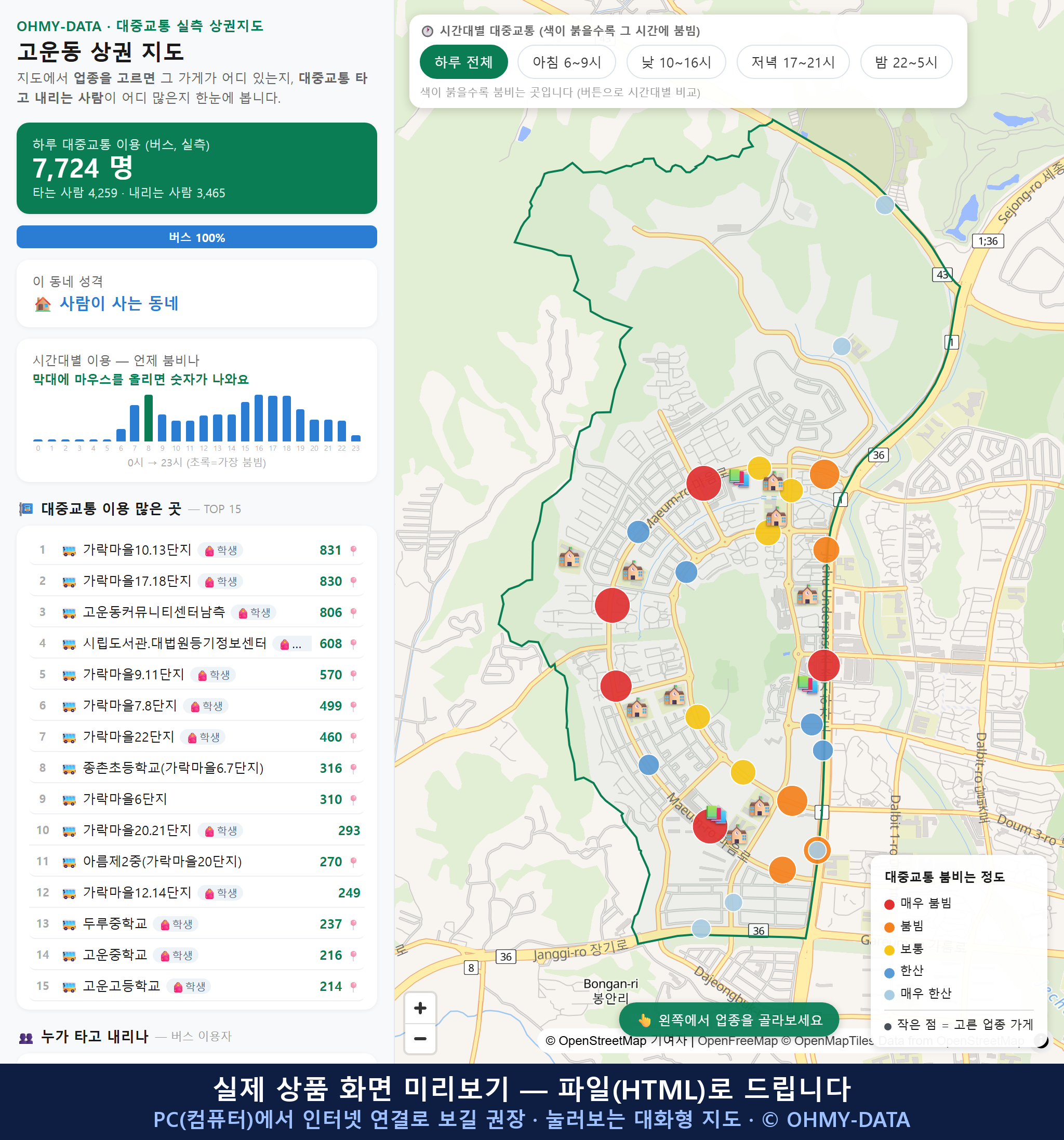Zoom in the map with plus button
This screenshot has height=1140, width=1064.
click(x=420, y=1008)
